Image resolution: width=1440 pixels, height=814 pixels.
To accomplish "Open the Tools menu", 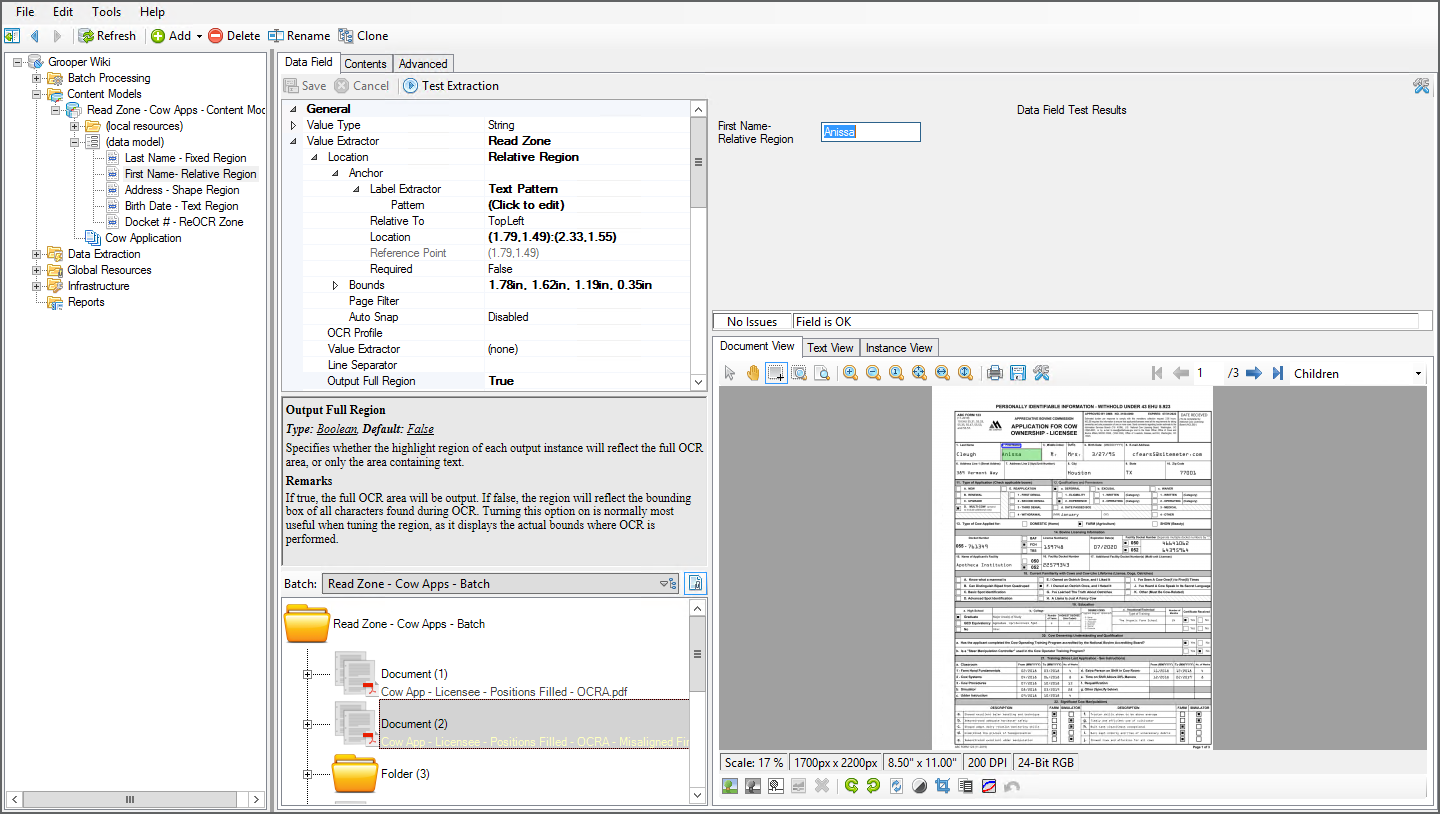I will (106, 12).
